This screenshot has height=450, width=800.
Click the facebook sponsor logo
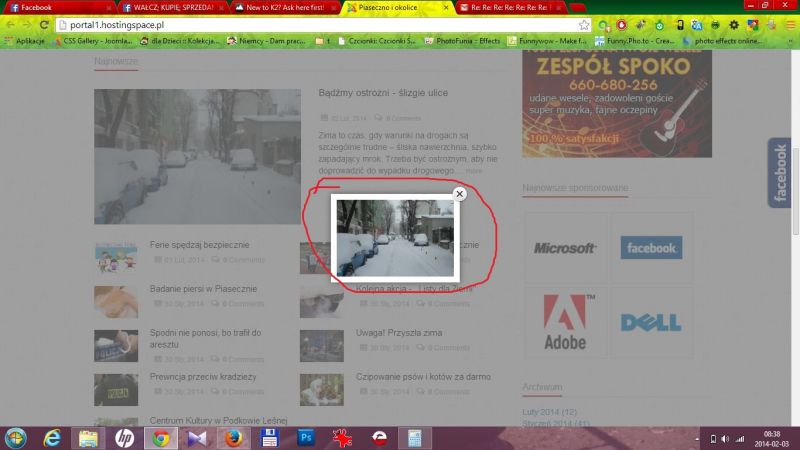pyautogui.click(x=651, y=248)
